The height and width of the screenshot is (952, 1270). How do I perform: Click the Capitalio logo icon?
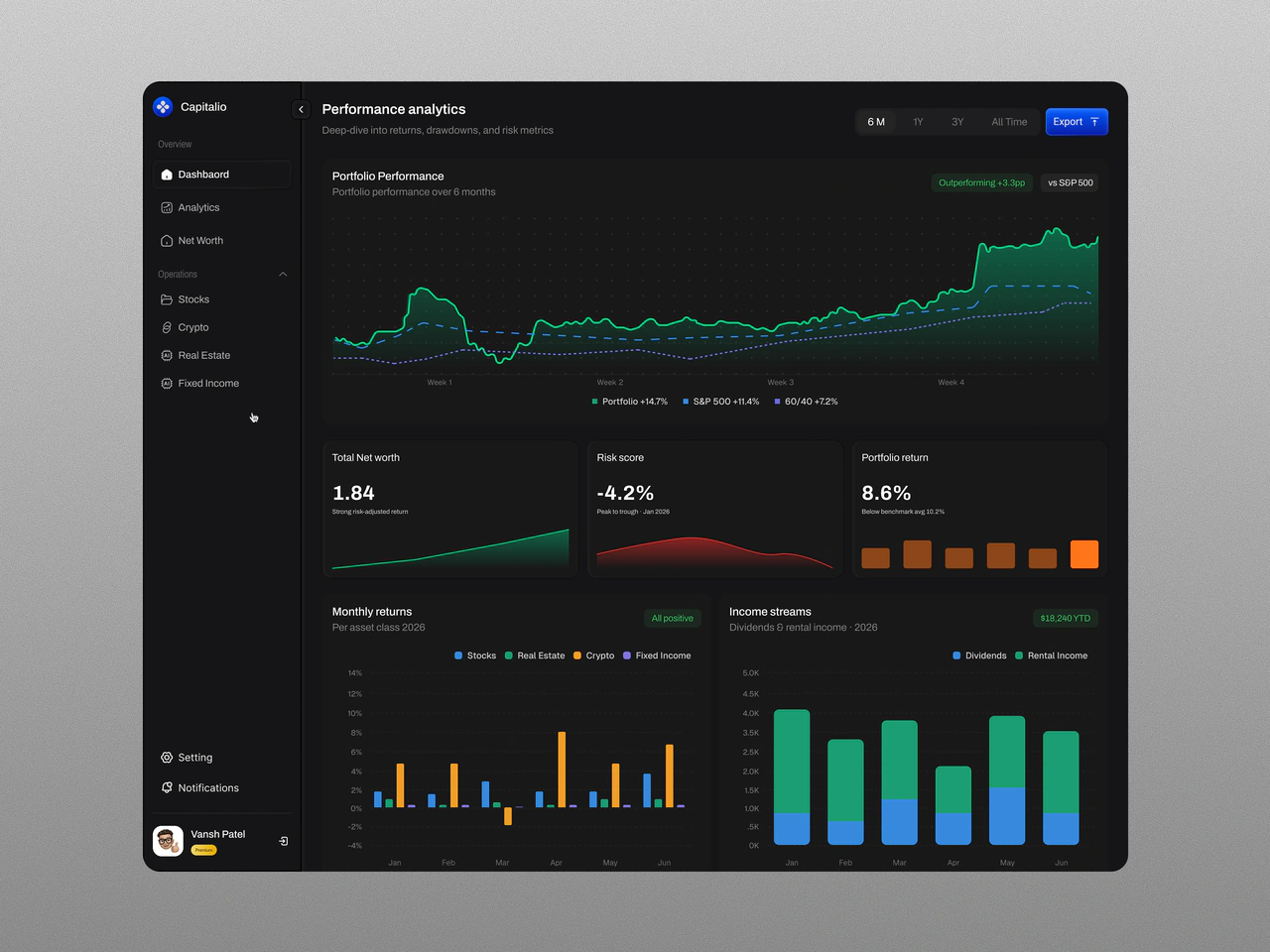pos(163,106)
